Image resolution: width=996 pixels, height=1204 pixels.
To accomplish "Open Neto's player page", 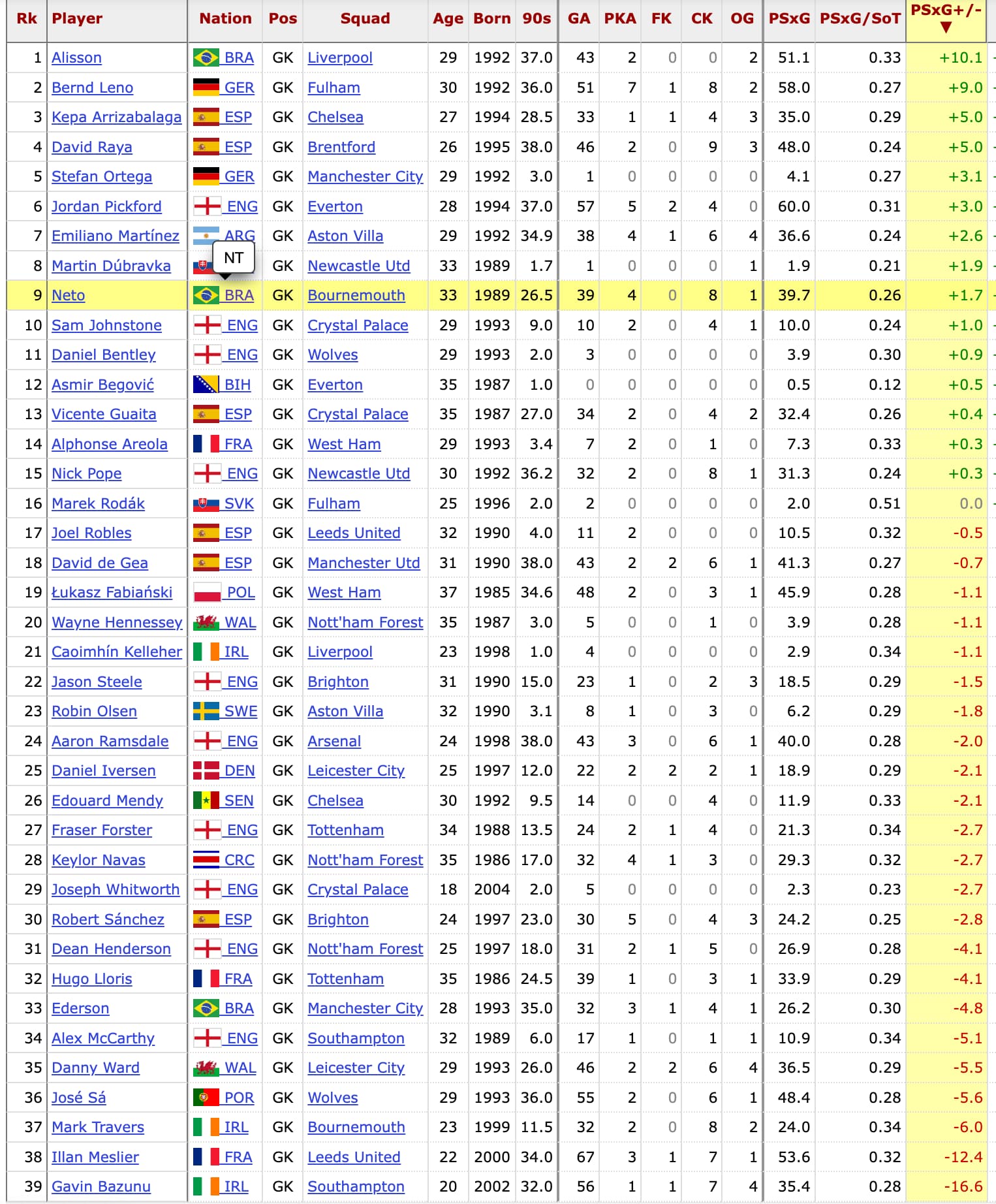I will click(68, 296).
